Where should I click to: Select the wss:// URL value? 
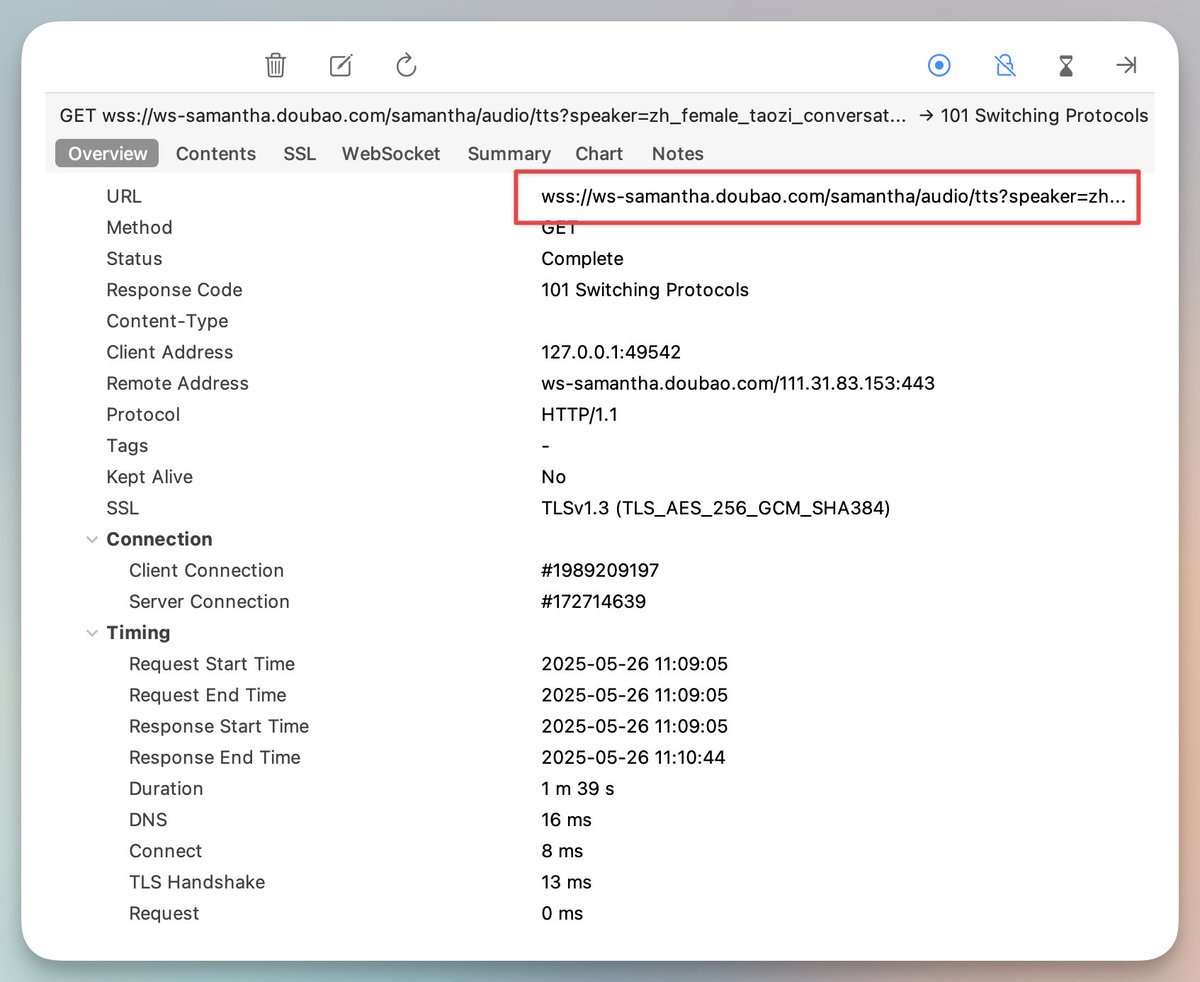834,197
